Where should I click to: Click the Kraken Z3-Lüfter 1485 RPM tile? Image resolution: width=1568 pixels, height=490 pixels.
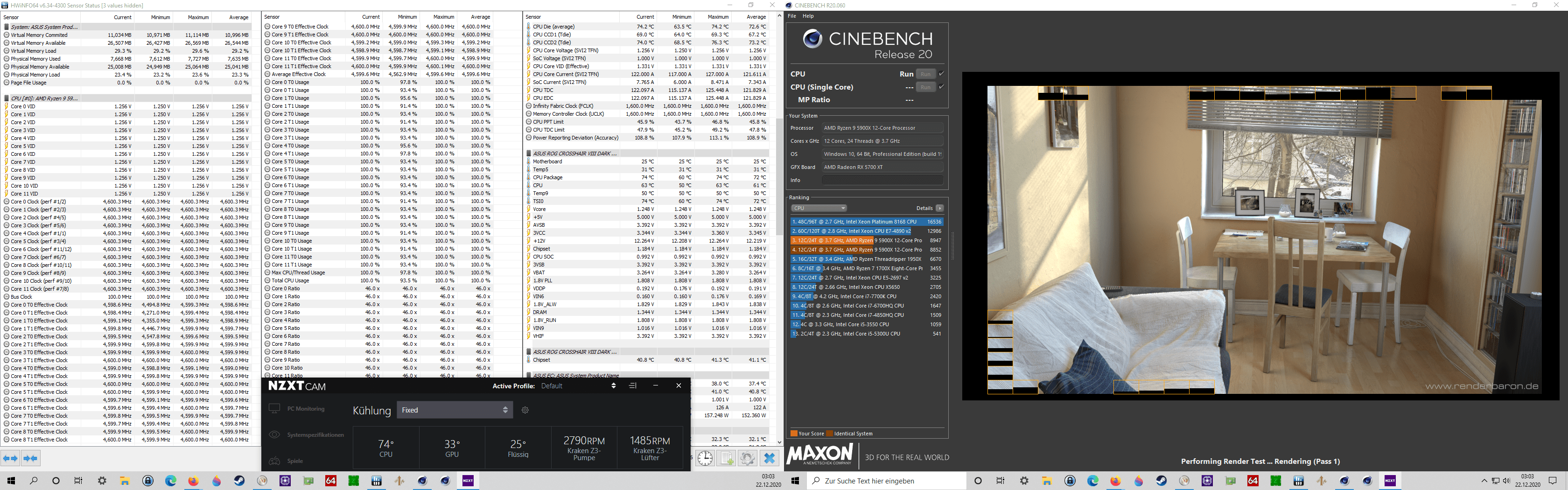[x=650, y=448]
